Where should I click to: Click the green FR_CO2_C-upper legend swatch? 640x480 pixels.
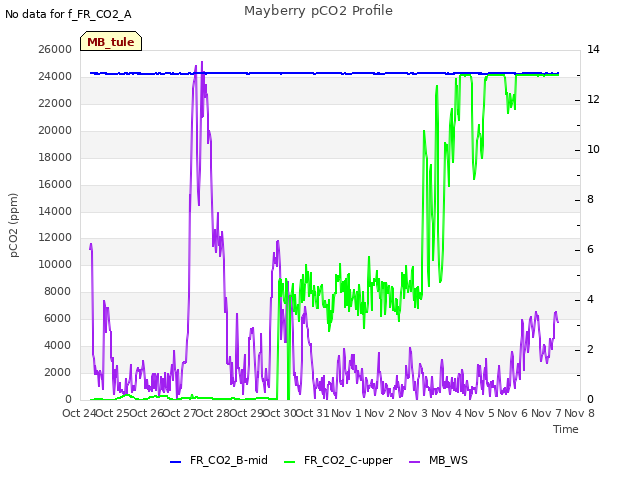pos(289,462)
